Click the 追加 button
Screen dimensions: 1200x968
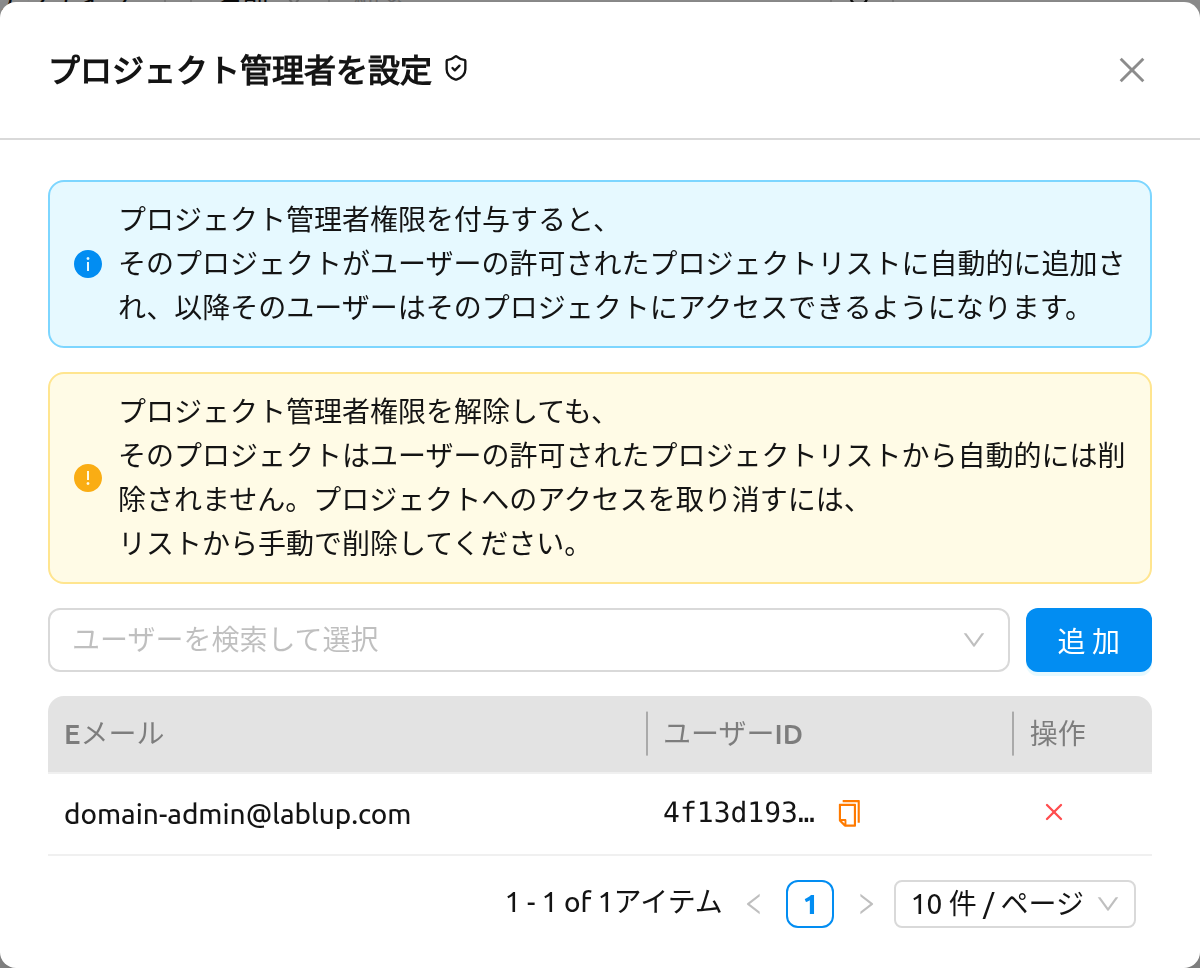tap(1089, 640)
